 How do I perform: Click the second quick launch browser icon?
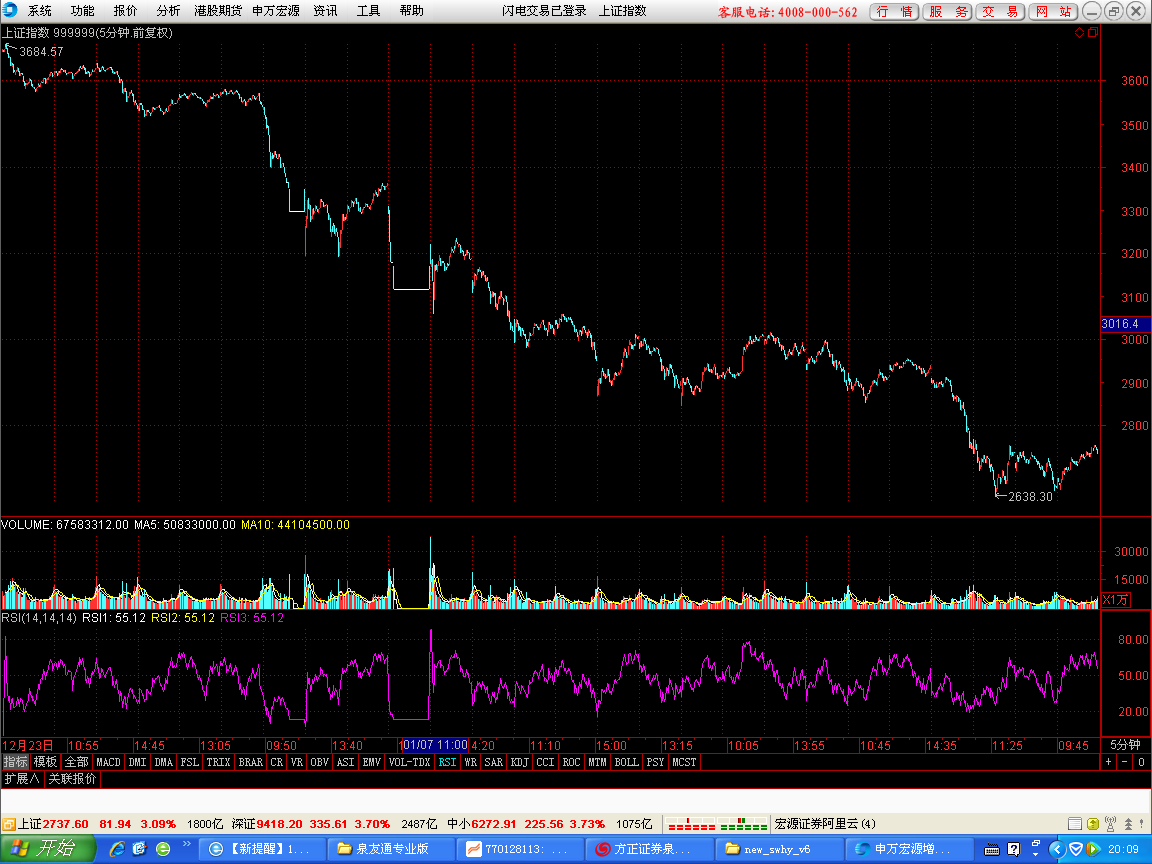pyautogui.click(x=140, y=849)
